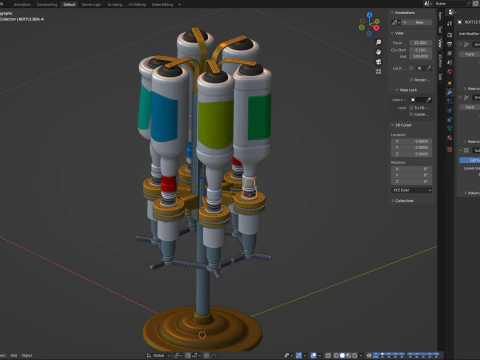Open the Physics properties tab icon
This screenshot has height=360, width=480.
[x=450, y=110]
